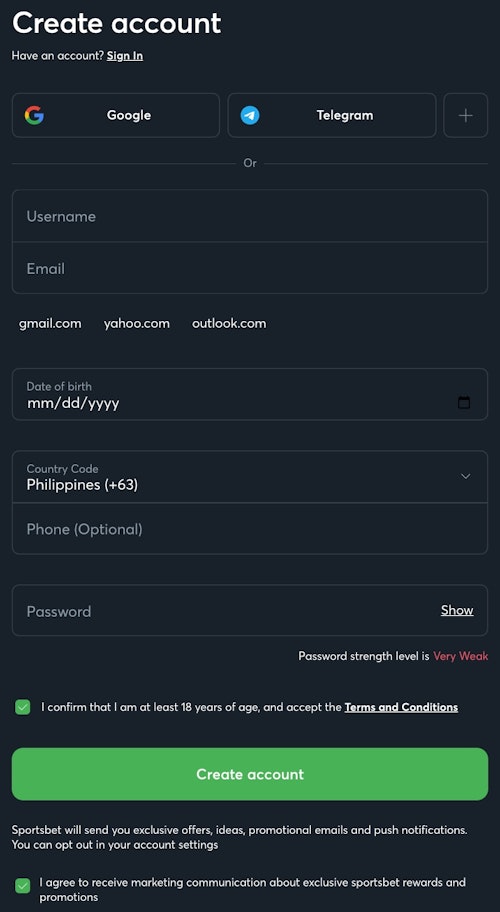
Task: Click the Telegram paper-plane icon
Action: 250,115
